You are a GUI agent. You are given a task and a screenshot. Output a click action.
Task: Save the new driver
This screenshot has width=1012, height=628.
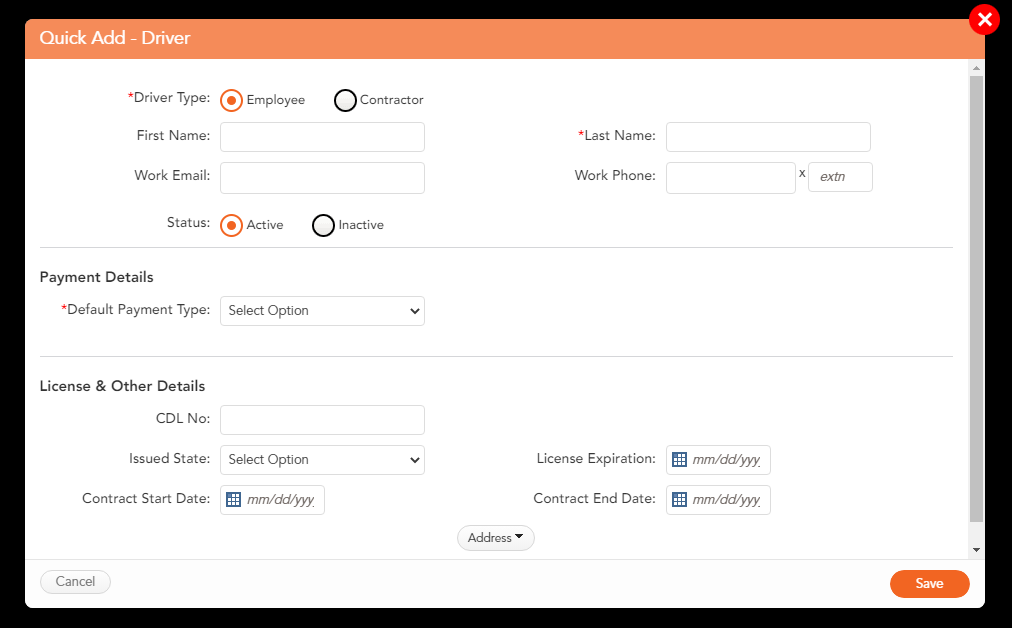pyautogui.click(x=929, y=583)
